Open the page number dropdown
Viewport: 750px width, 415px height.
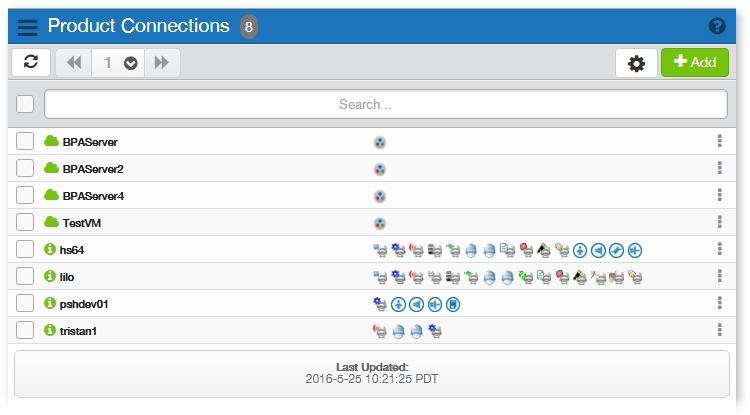coord(130,63)
